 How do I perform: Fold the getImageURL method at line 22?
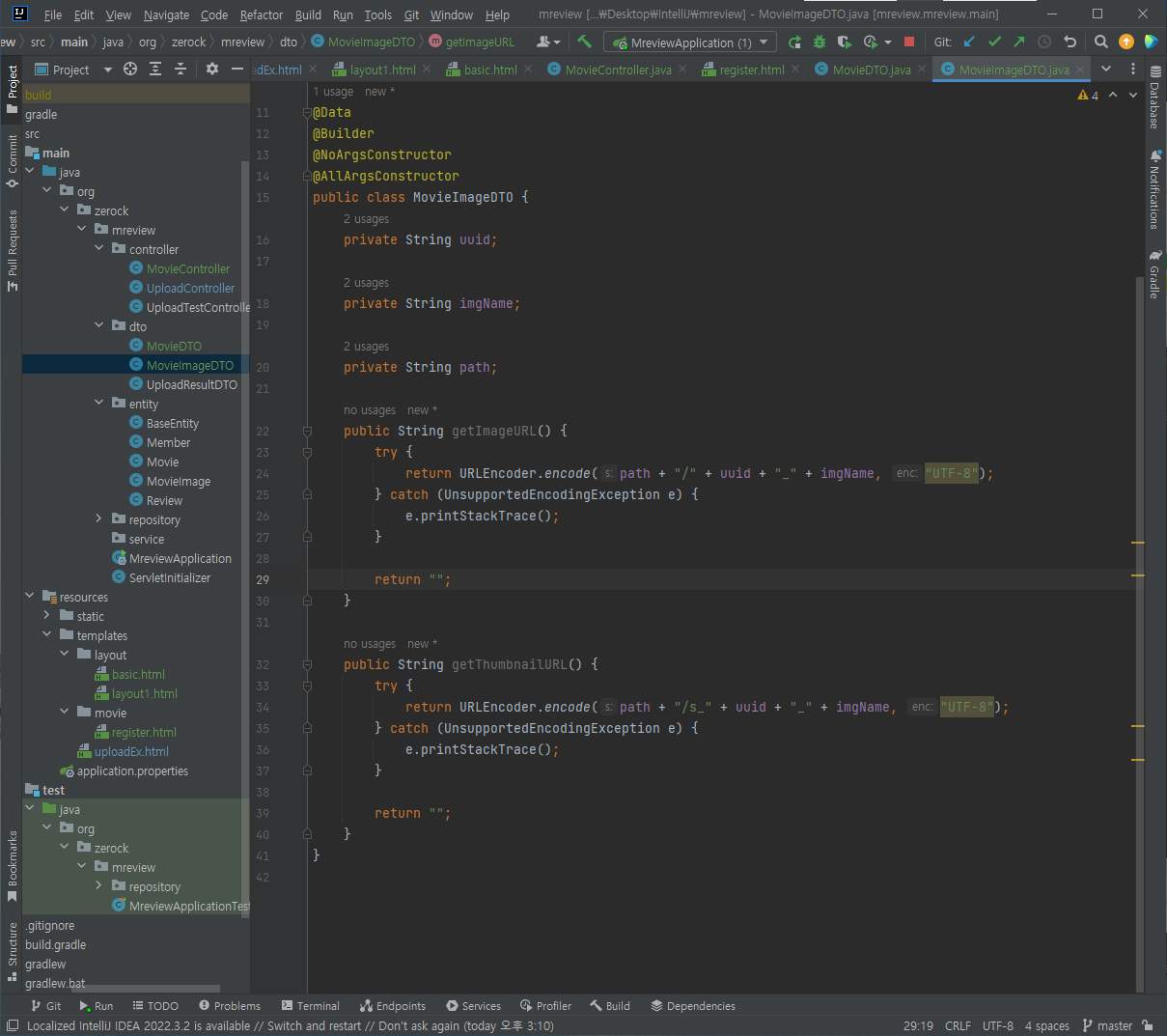(307, 431)
